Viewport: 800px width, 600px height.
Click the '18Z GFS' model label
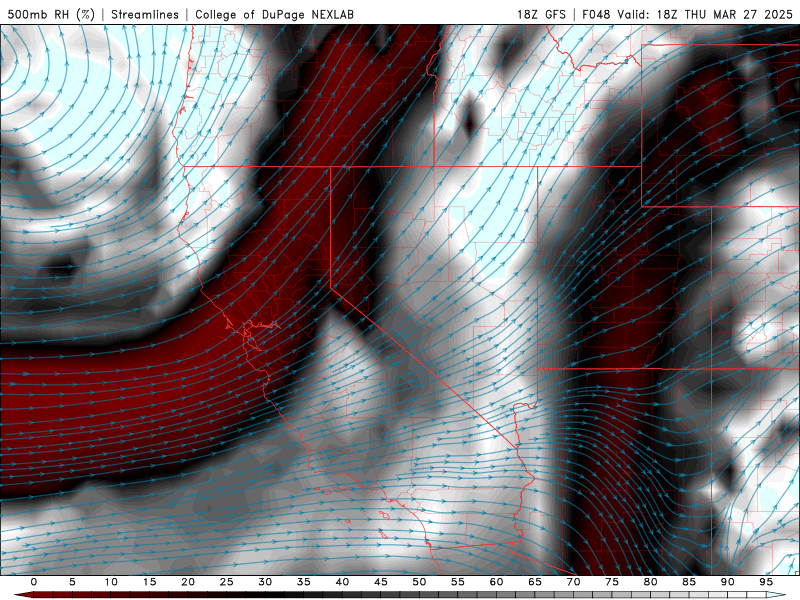(x=541, y=14)
